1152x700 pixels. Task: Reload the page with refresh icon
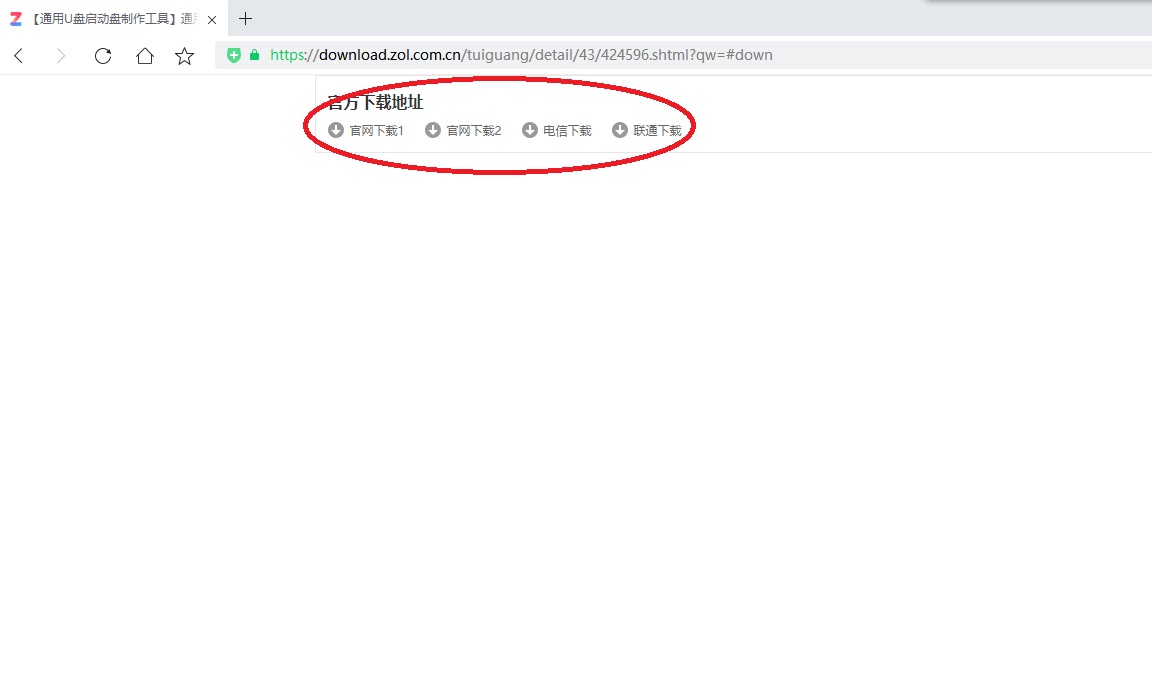[103, 56]
